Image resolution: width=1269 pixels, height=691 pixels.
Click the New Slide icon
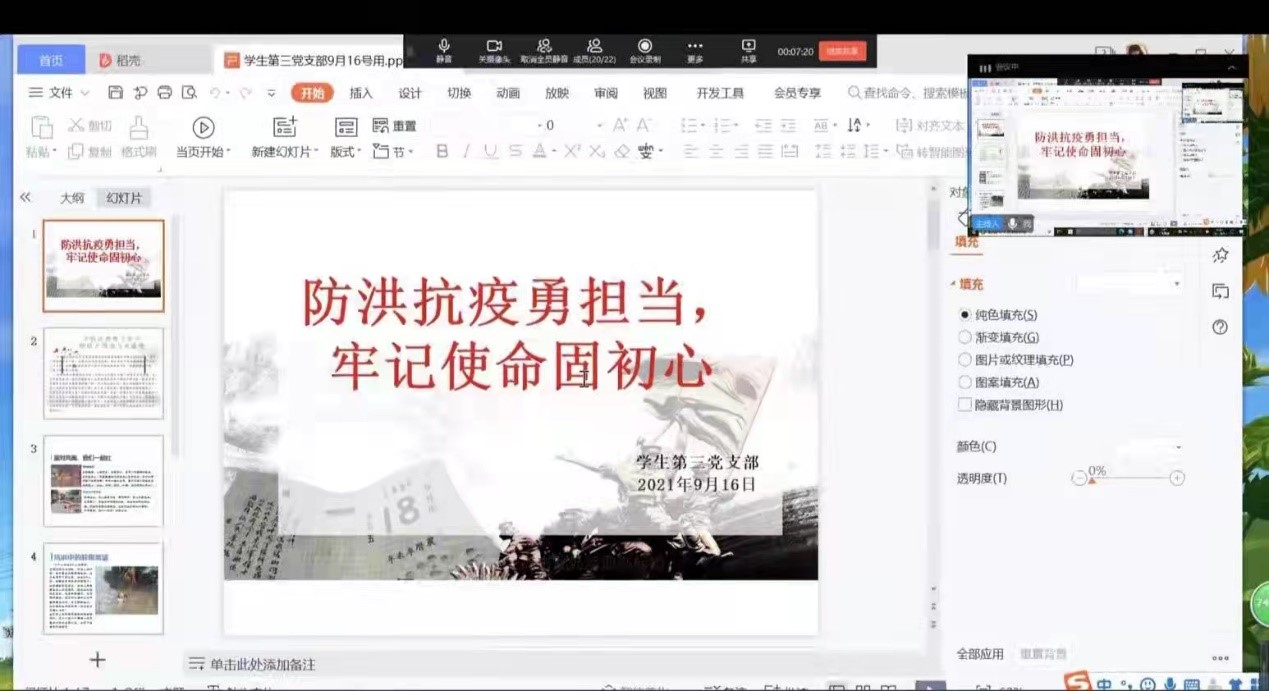(x=285, y=127)
